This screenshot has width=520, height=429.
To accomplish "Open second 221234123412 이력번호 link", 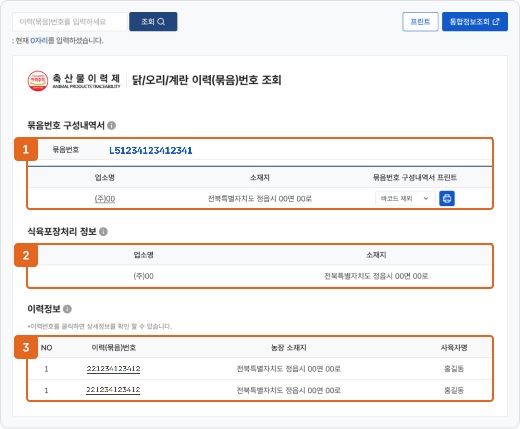I will [x=113, y=390].
